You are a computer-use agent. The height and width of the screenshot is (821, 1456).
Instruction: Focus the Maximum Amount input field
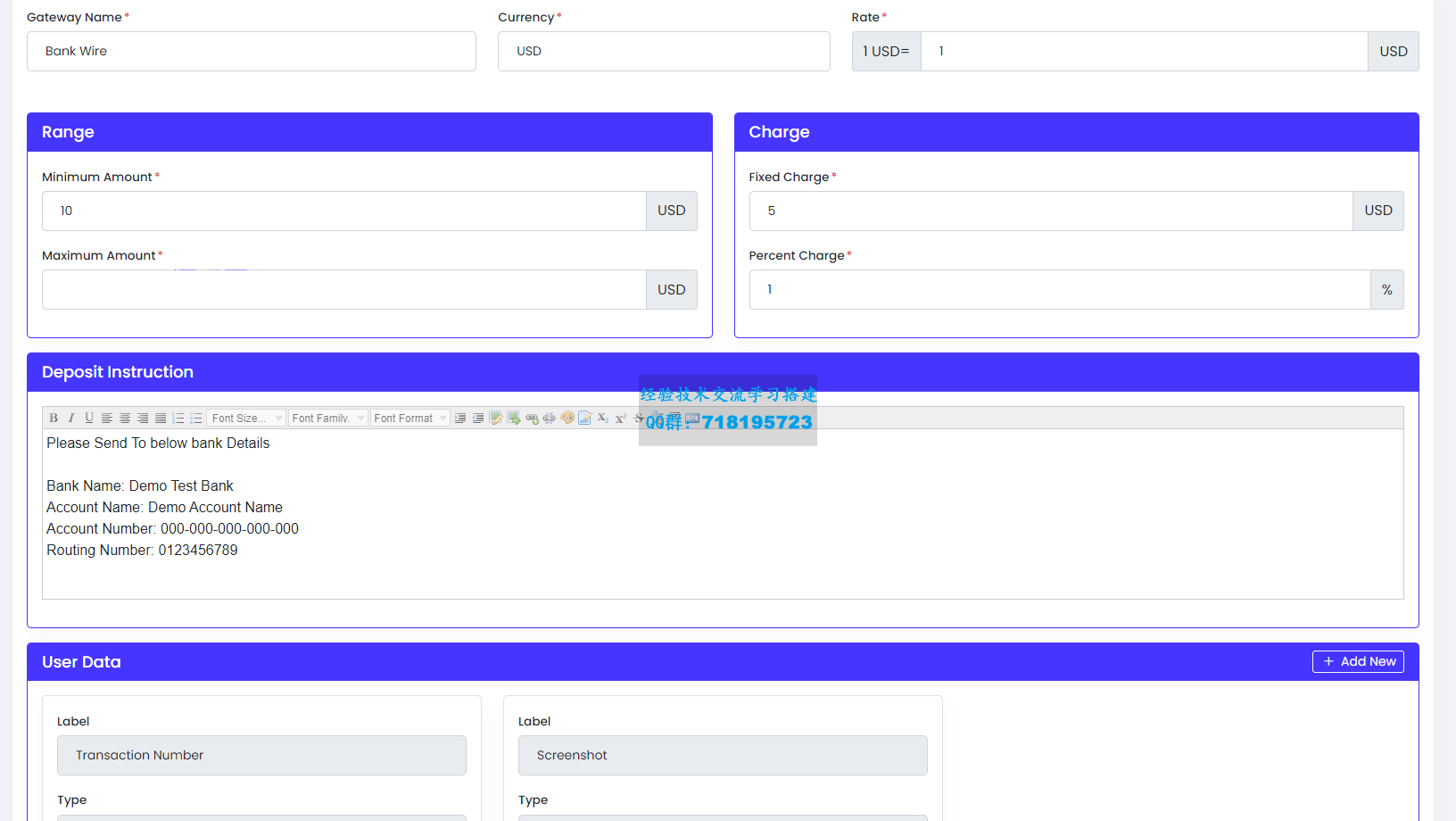pyautogui.click(x=343, y=290)
